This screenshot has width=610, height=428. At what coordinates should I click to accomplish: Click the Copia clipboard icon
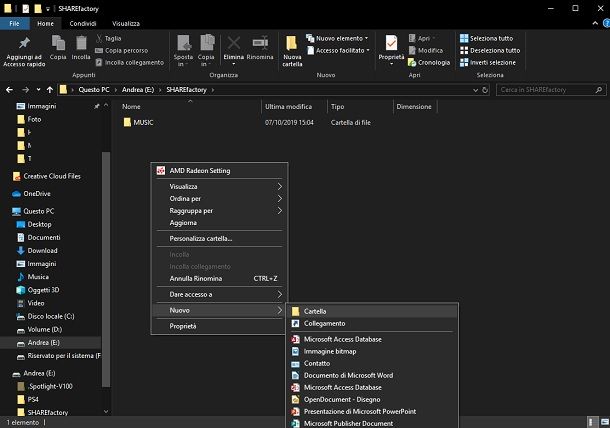click(x=58, y=47)
